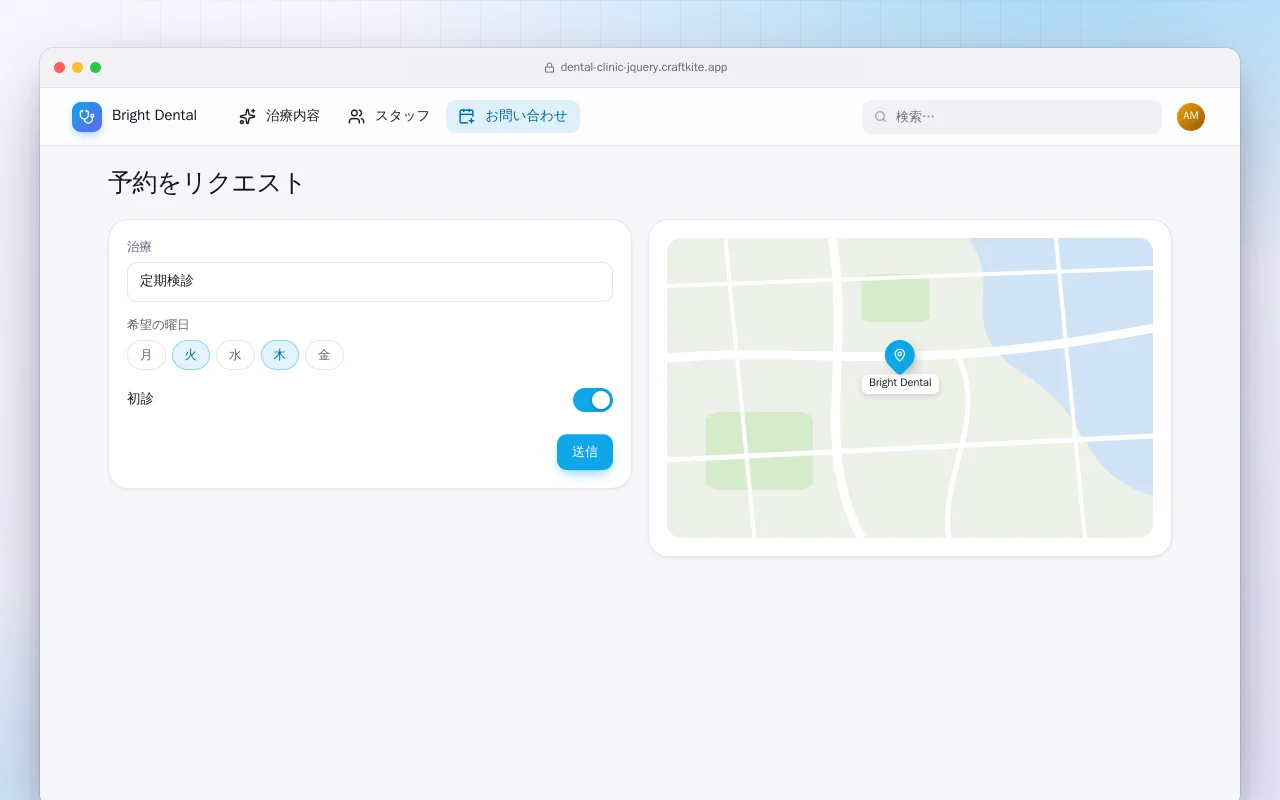Click the magnifier icon in the search box
This screenshot has width=1280, height=800.
coord(881,117)
